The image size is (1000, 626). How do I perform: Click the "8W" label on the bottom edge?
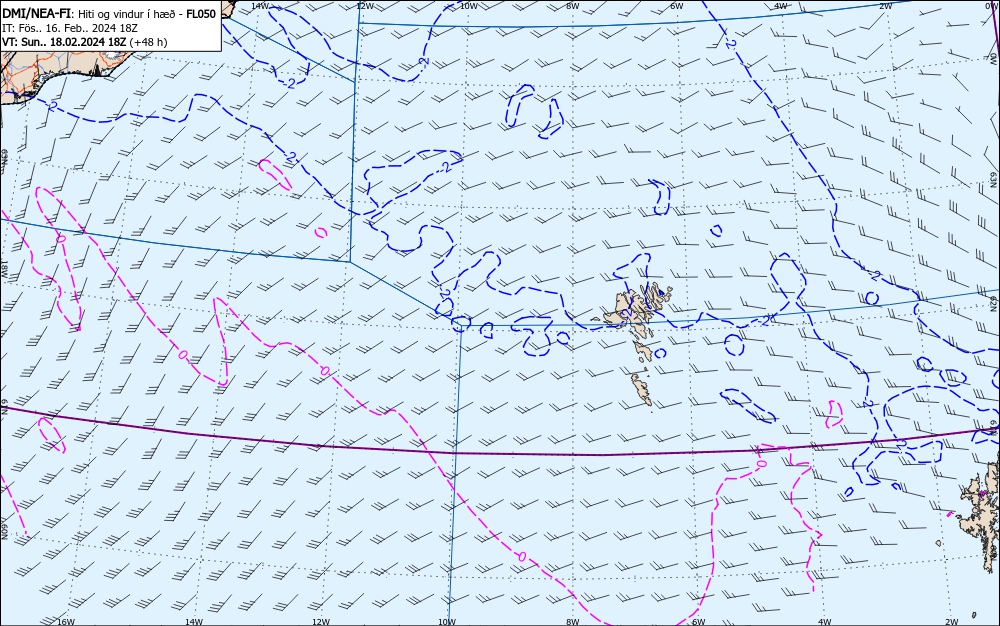[x=572, y=622]
